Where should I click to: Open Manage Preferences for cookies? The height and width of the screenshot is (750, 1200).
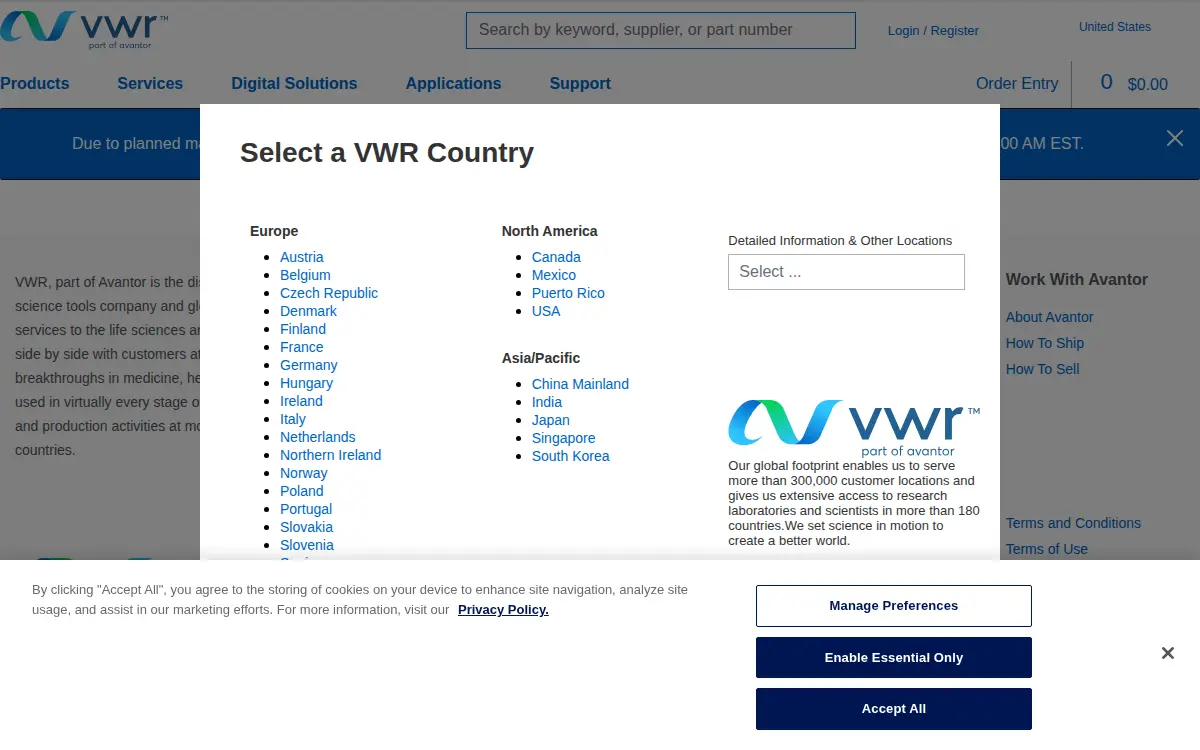pos(894,606)
